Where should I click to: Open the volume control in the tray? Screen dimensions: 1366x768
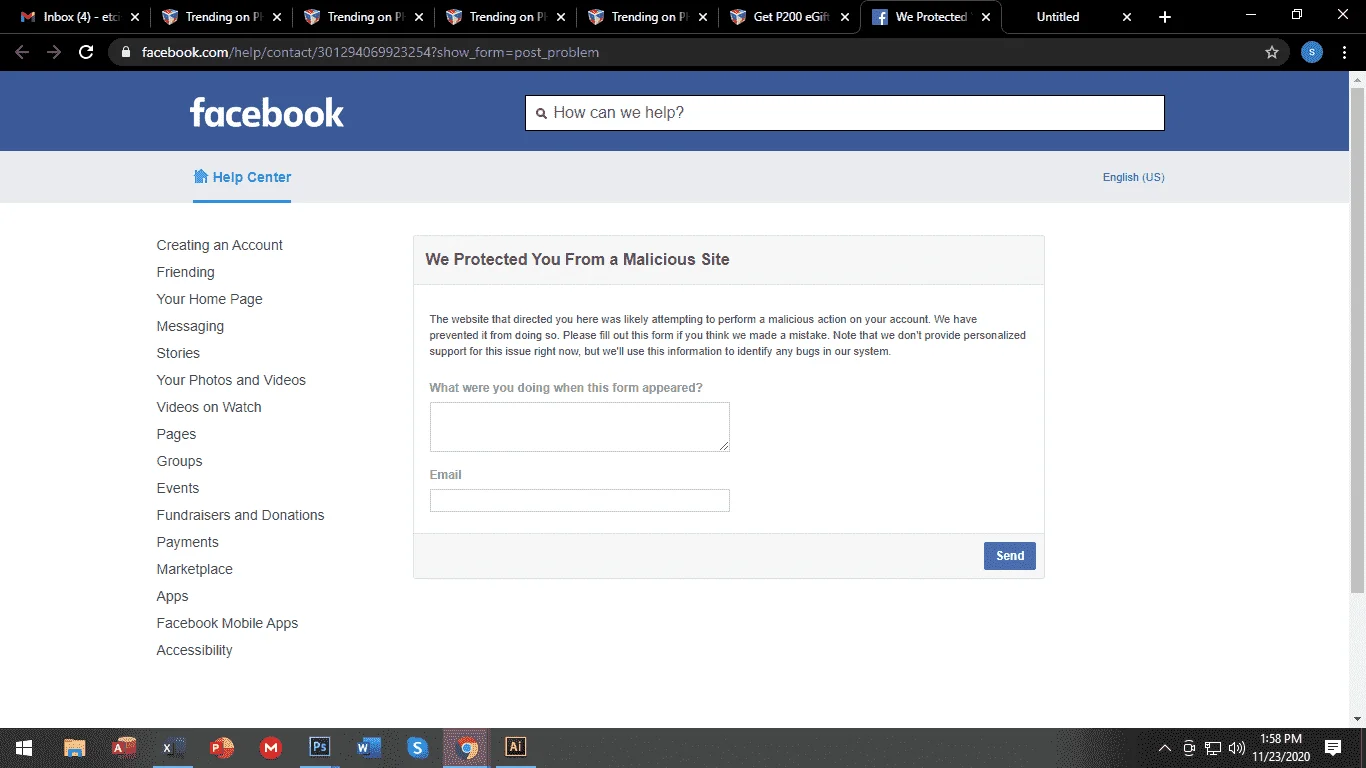(1237, 748)
